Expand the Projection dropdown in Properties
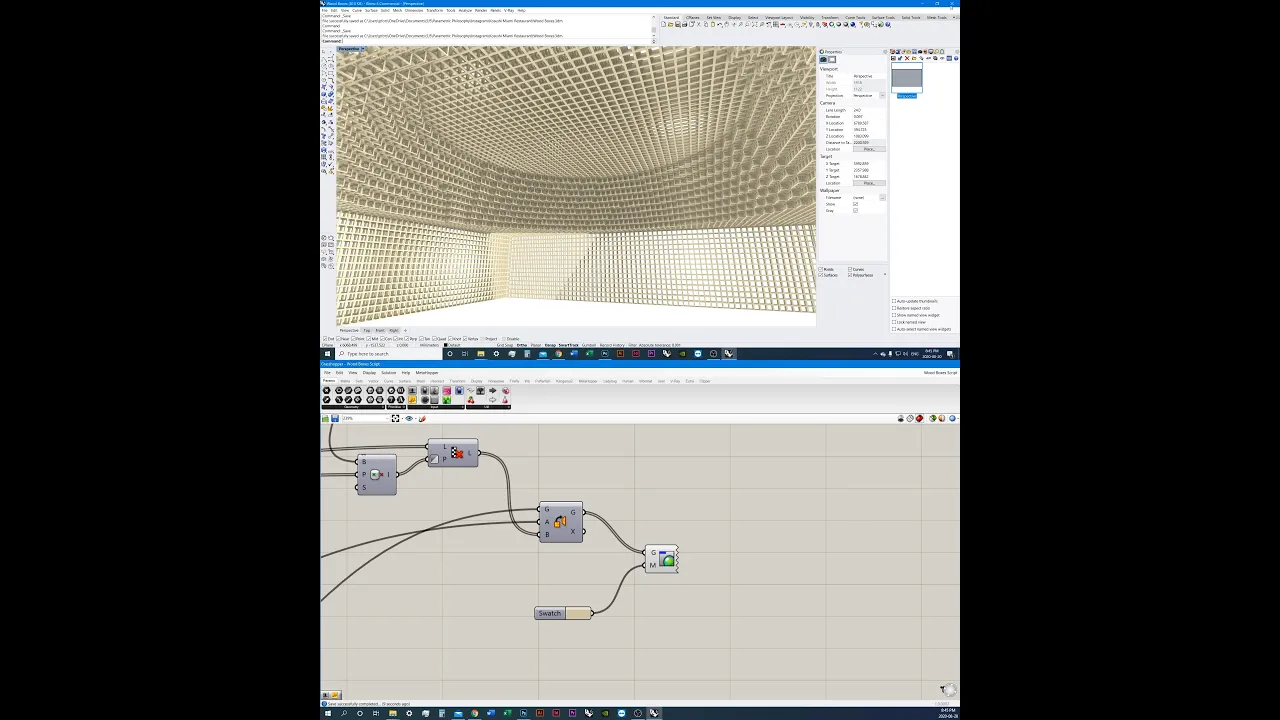Image resolution: width=1280 pixels, height=720 pixels. pyautogui.click(x=882, y=95)
